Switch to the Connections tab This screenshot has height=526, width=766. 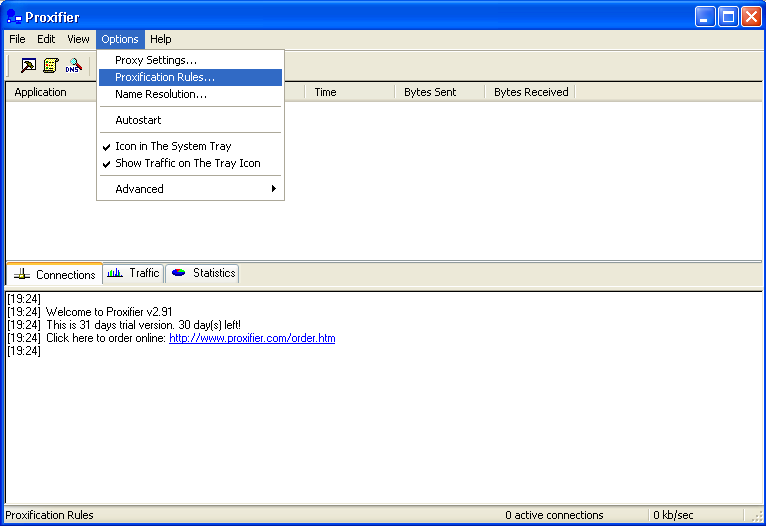tap(54, 274)
